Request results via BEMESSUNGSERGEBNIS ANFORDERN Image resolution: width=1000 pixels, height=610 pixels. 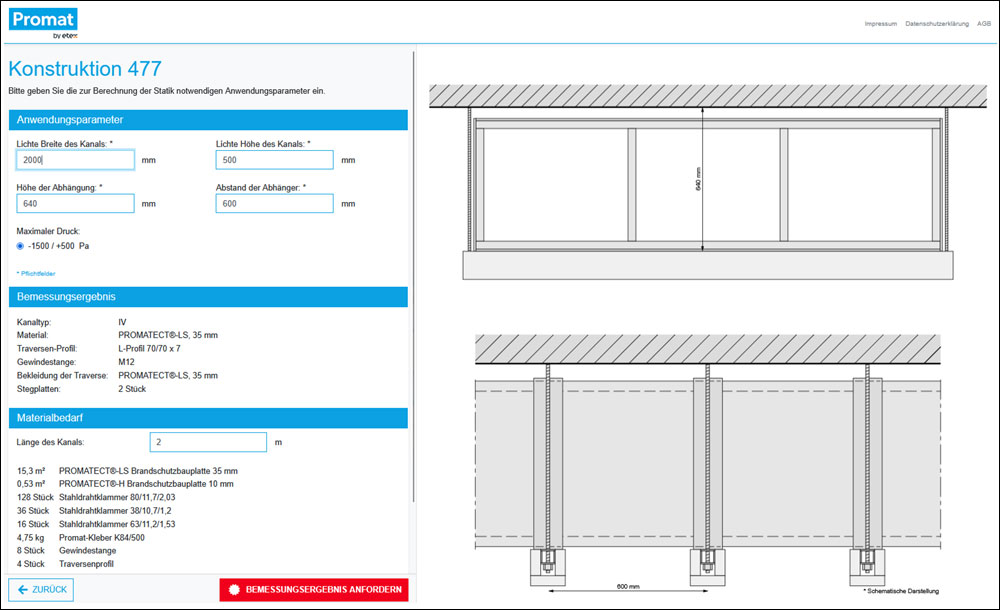pyautogui.click(x=313, y=589)
